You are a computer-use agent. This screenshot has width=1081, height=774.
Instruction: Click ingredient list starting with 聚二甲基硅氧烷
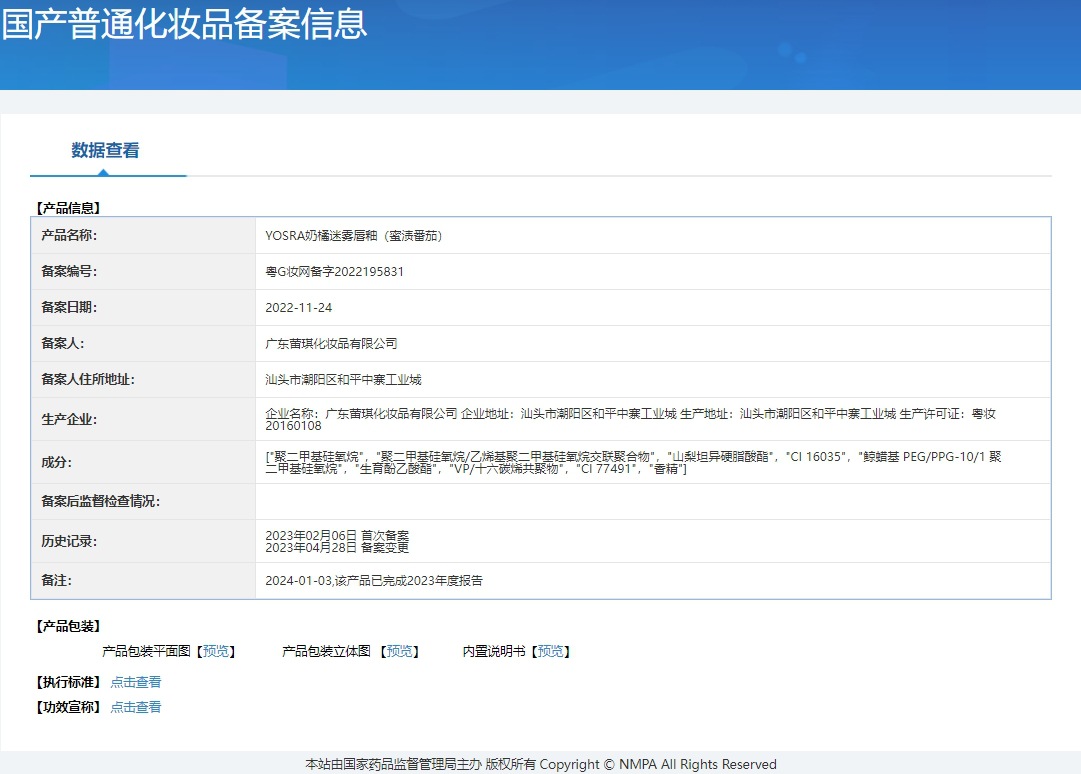(633, 462)
